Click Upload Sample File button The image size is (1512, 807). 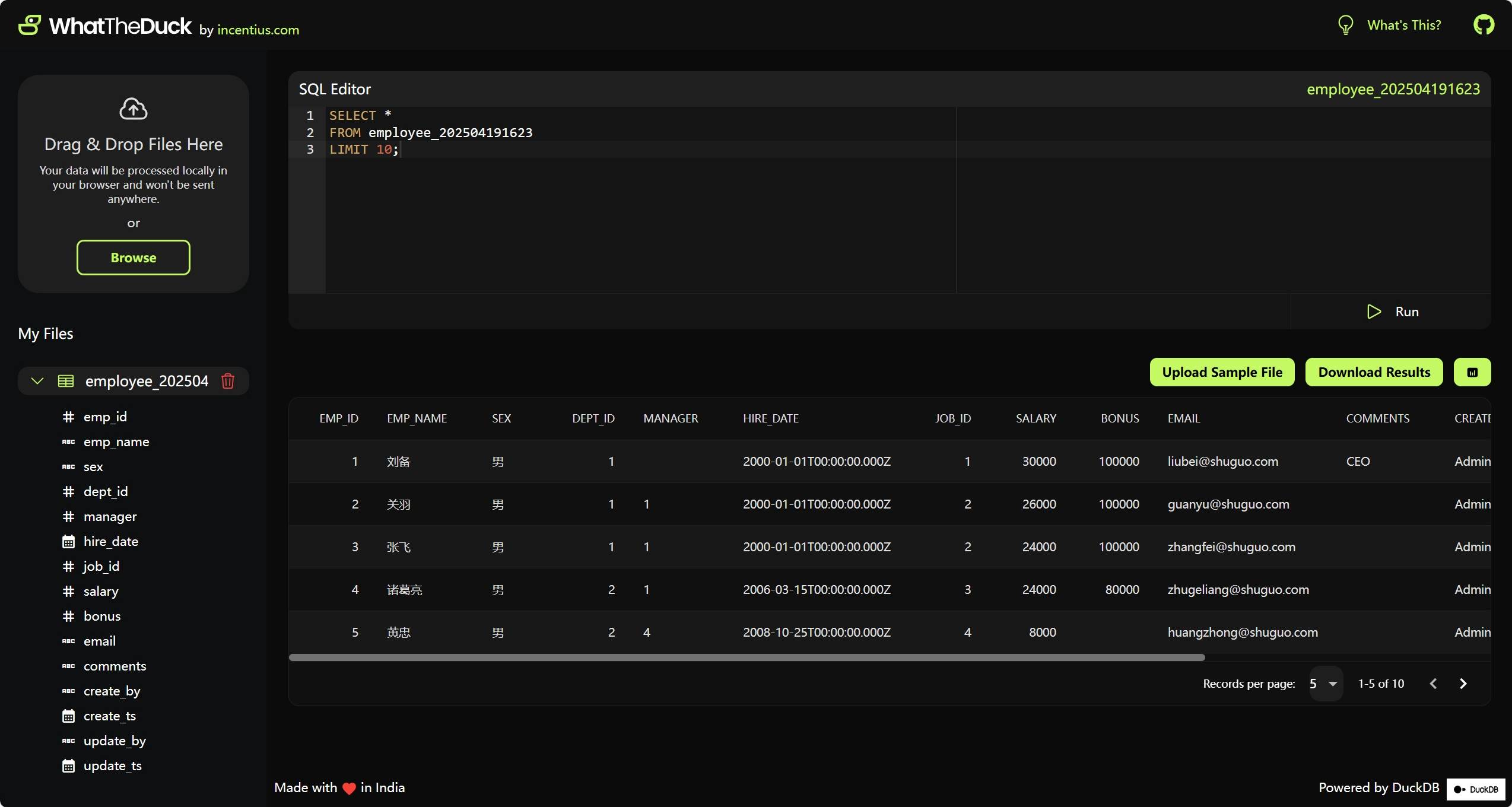point(1222,372)
